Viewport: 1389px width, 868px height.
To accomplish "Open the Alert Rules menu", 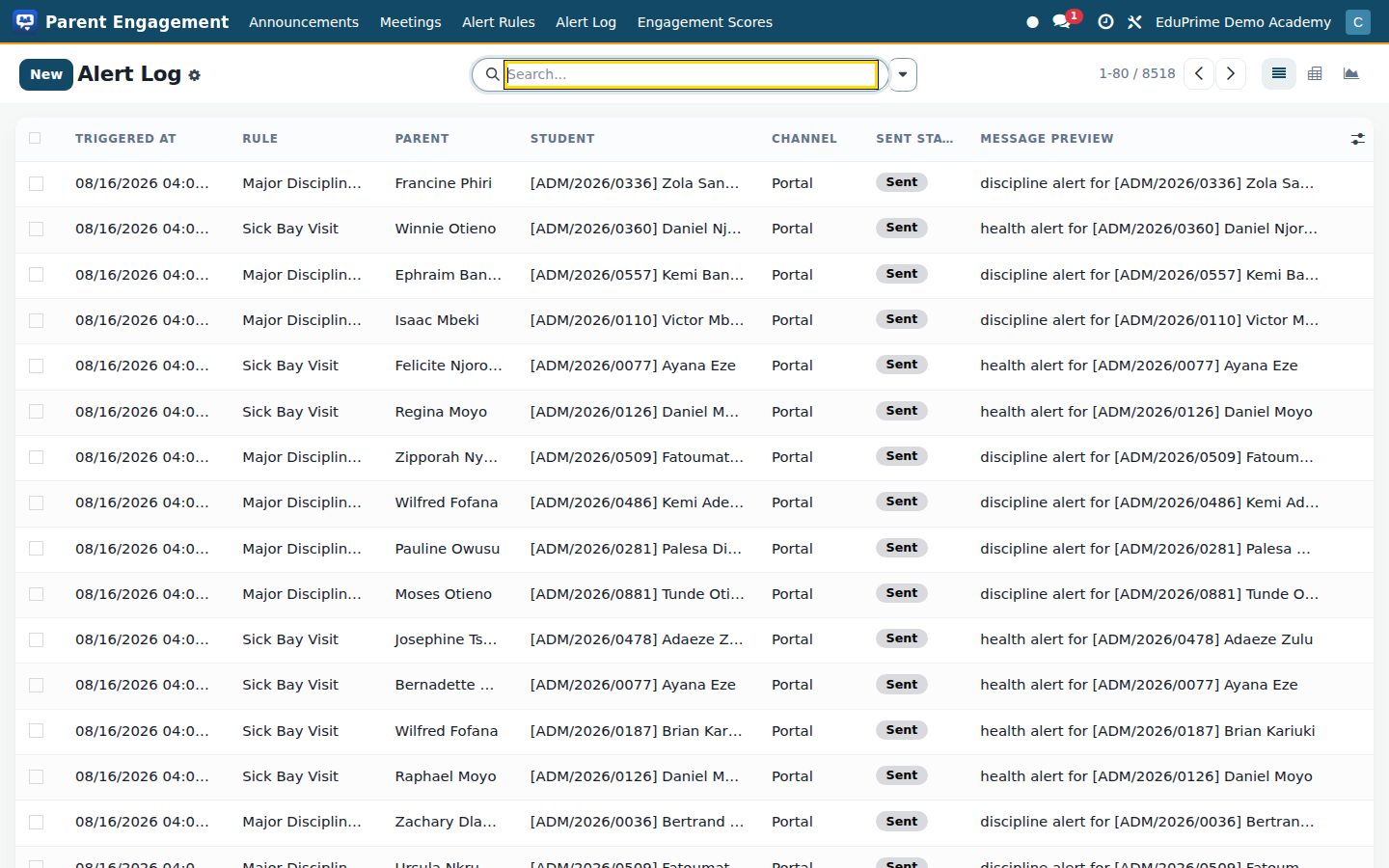I will pyautogui.click(x=499, y=22).
